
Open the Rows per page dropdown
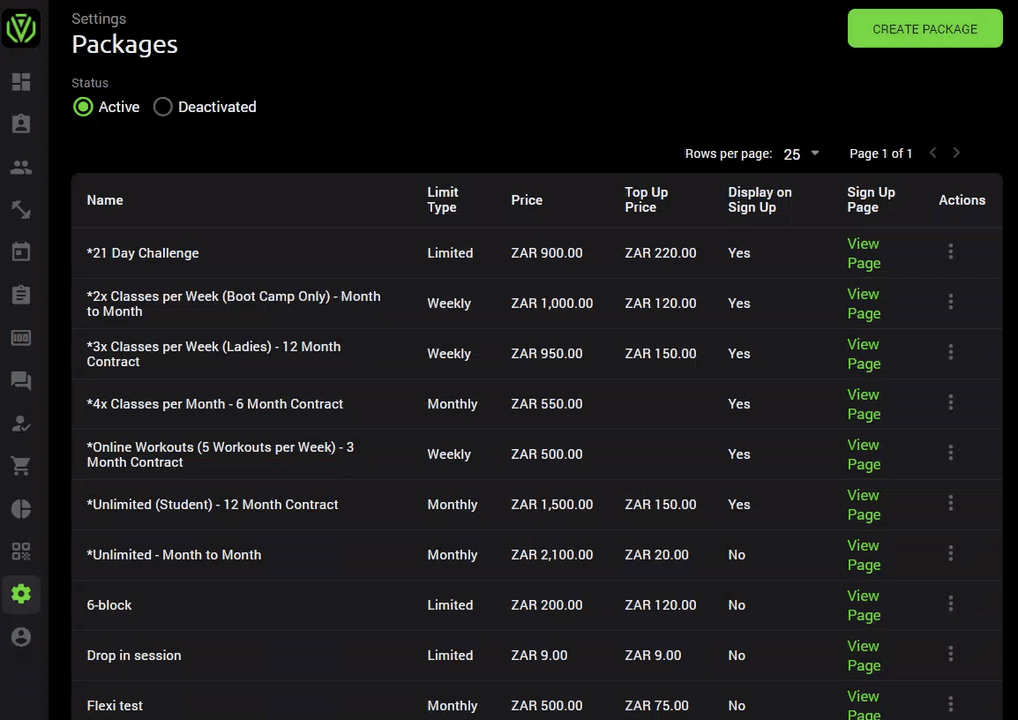(801, 154)
